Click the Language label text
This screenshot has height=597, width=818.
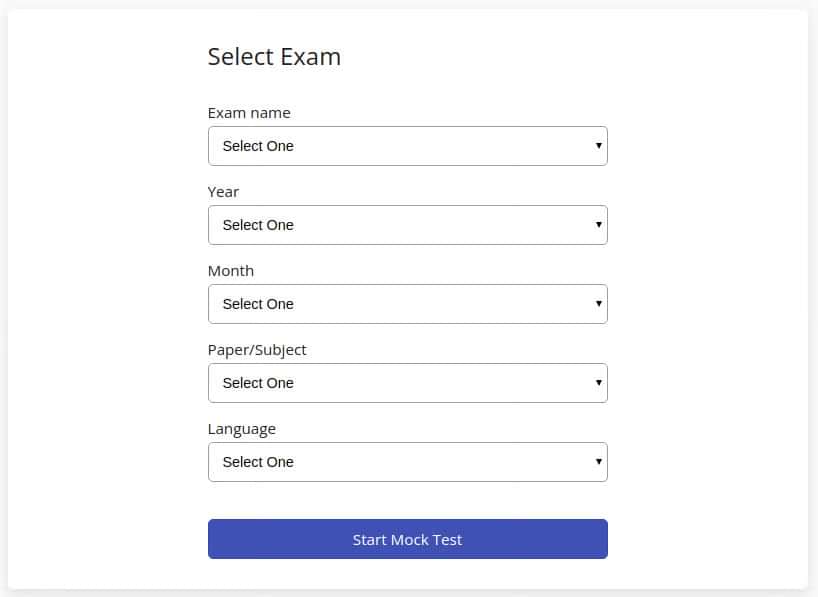coord(241,429)
